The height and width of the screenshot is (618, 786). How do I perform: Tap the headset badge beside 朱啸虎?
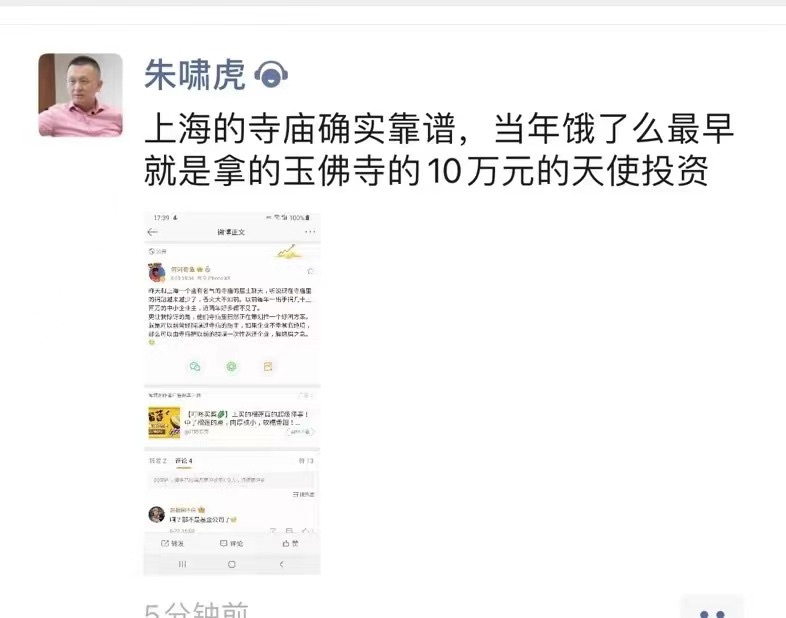pyautogui.click(x=271, y=75)
